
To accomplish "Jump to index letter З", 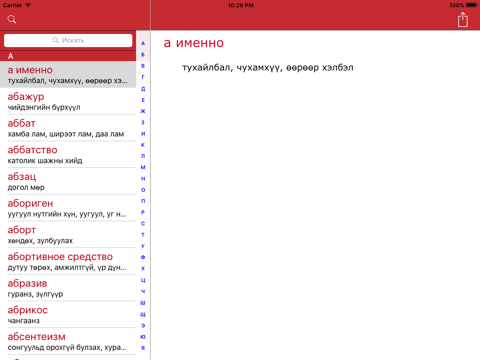I will (x=143, y=122).
